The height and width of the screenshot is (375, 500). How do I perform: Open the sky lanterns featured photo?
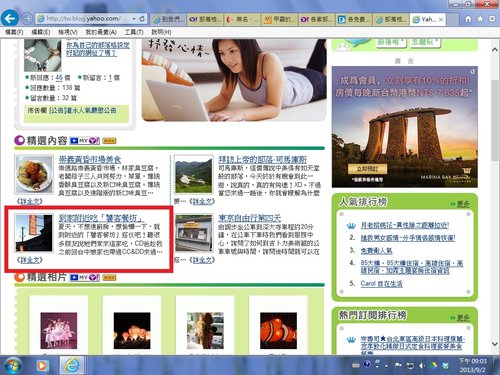132,330
